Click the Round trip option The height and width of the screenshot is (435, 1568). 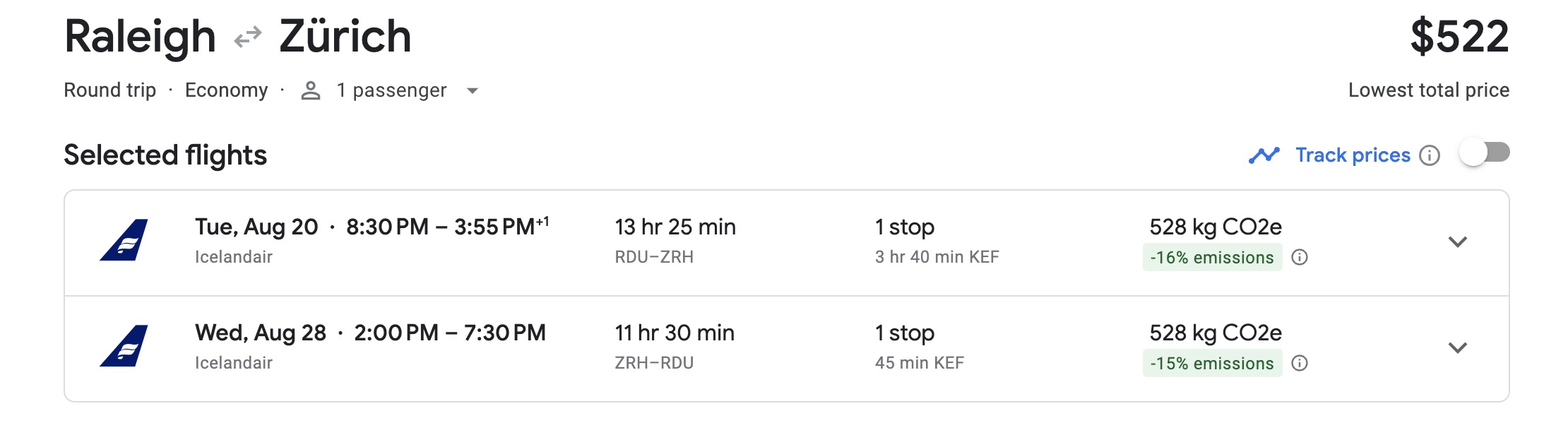click(x=110, y=90)
